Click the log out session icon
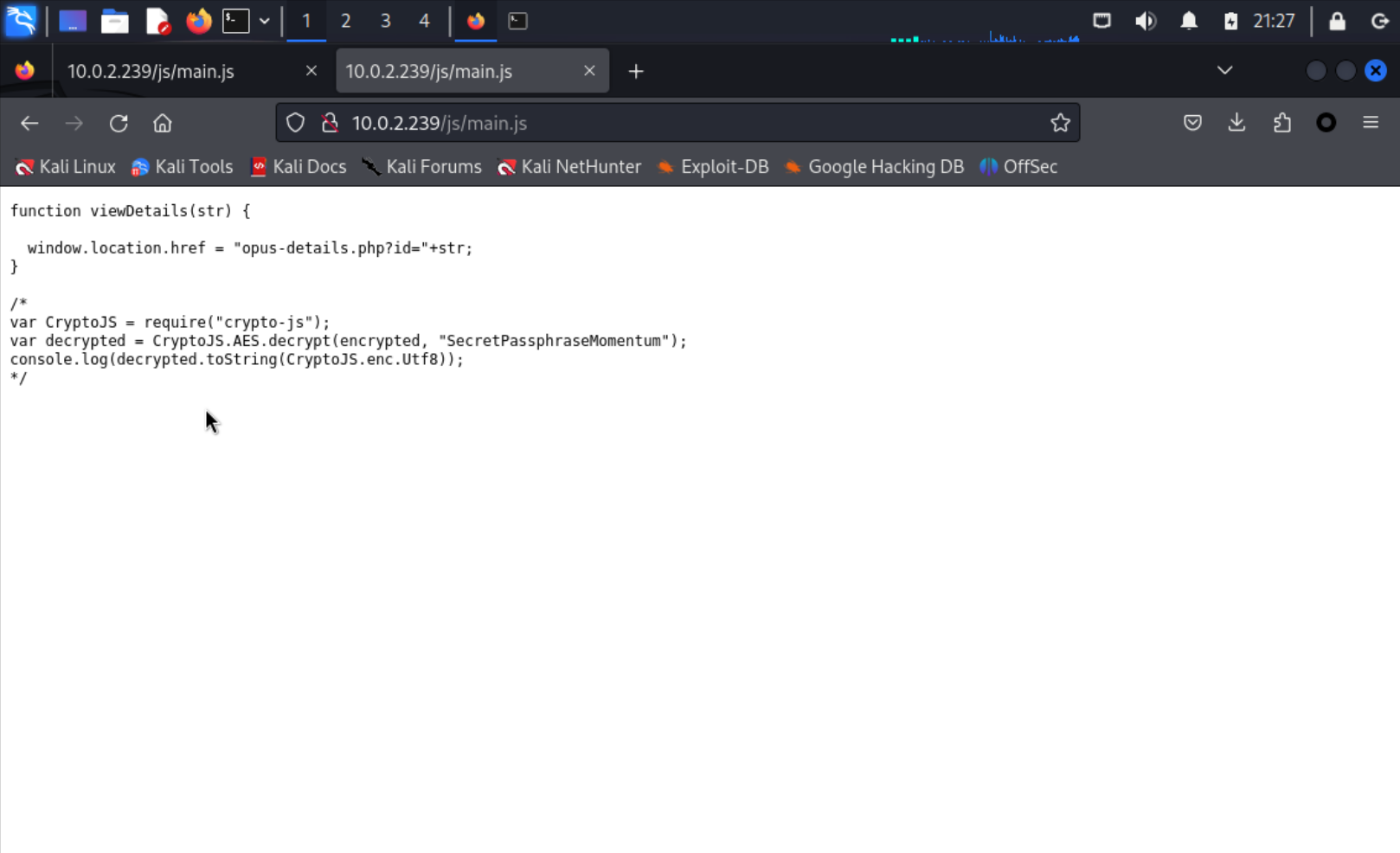 (x=1379, y=21)
